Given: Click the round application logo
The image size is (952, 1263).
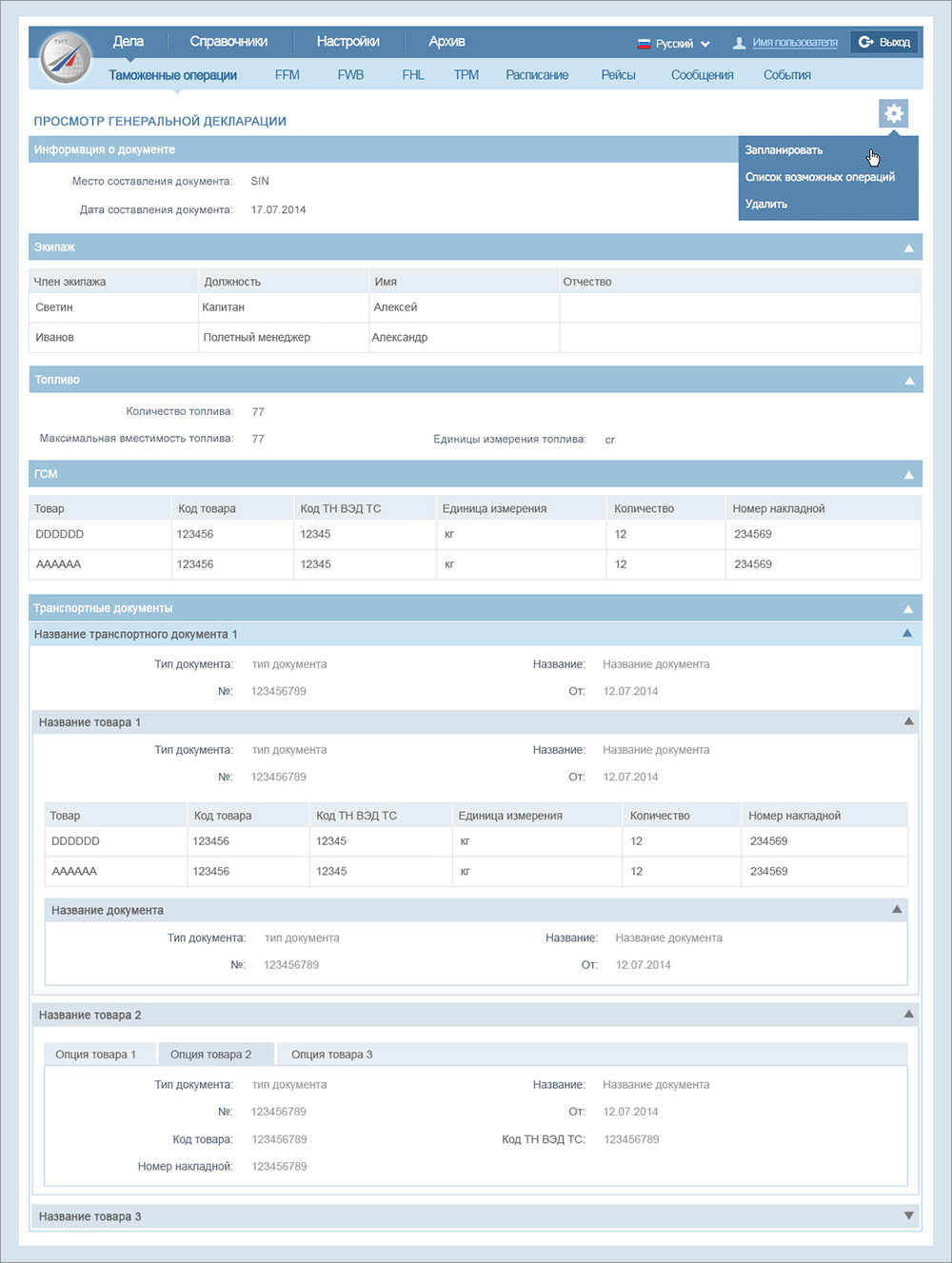Looking at the screenshot, I should 67,57.
